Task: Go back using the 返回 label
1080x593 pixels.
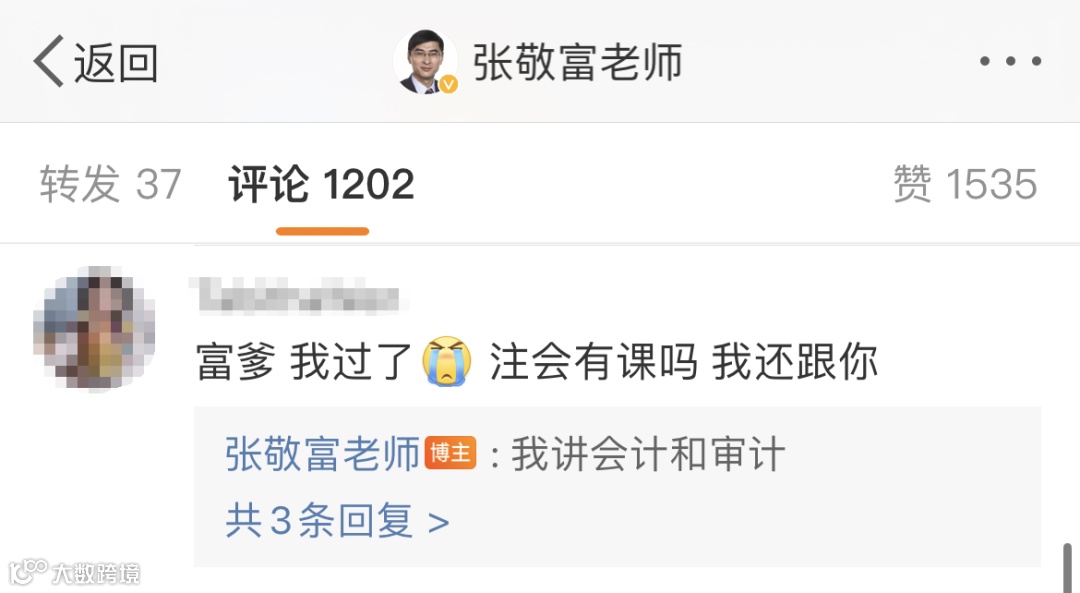Action: [116, 62]
